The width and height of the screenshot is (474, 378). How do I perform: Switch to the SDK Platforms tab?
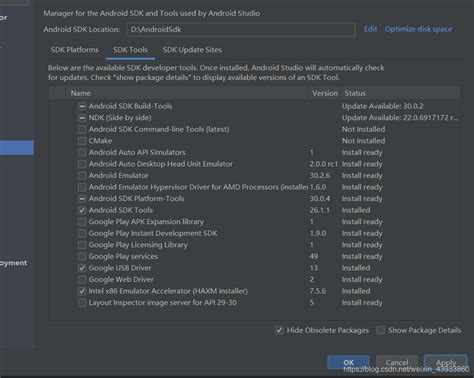(75, 50)
